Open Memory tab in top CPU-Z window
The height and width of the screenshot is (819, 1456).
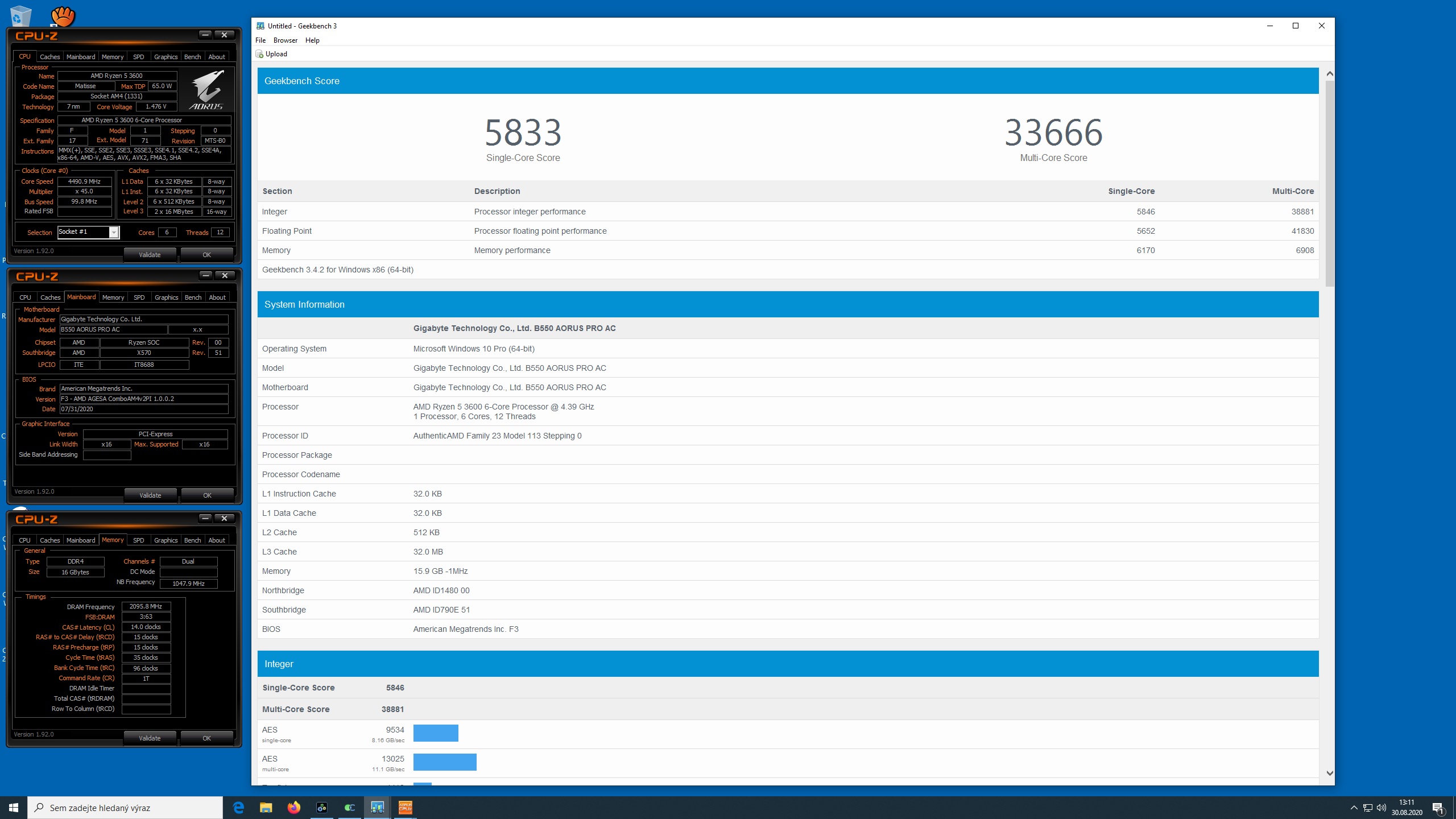tap(113, 57)
